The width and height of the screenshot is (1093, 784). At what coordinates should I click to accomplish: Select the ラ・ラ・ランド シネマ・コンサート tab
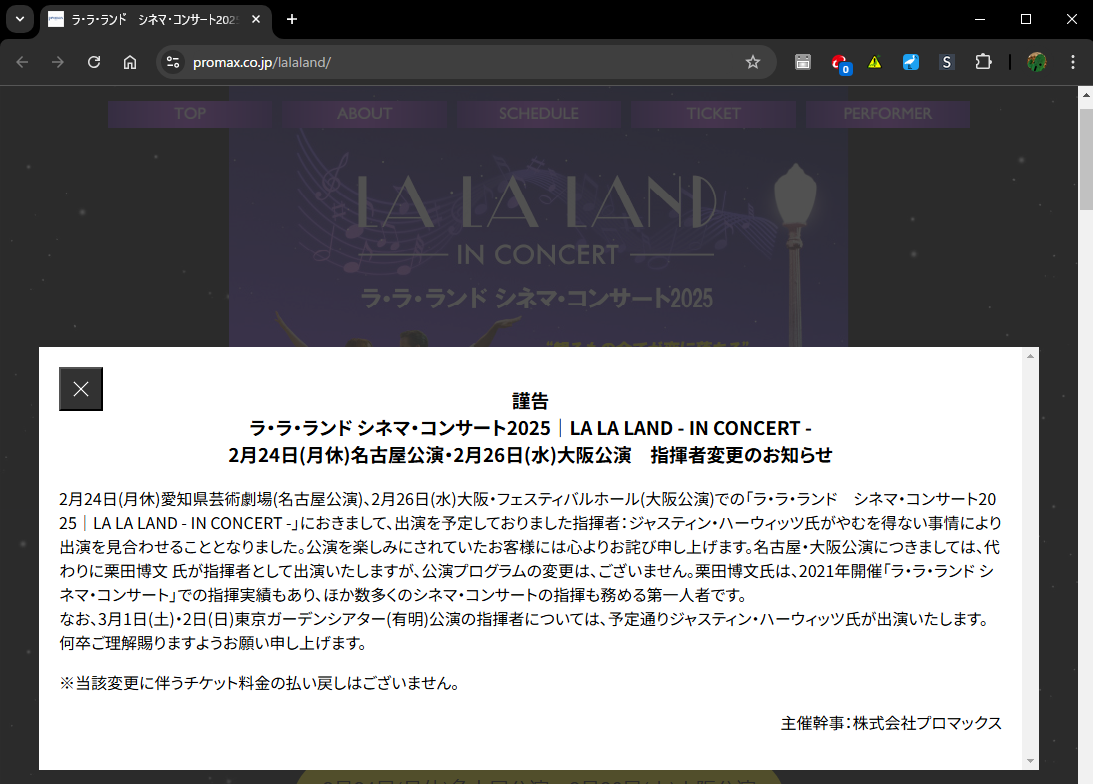tap(155, 20)
